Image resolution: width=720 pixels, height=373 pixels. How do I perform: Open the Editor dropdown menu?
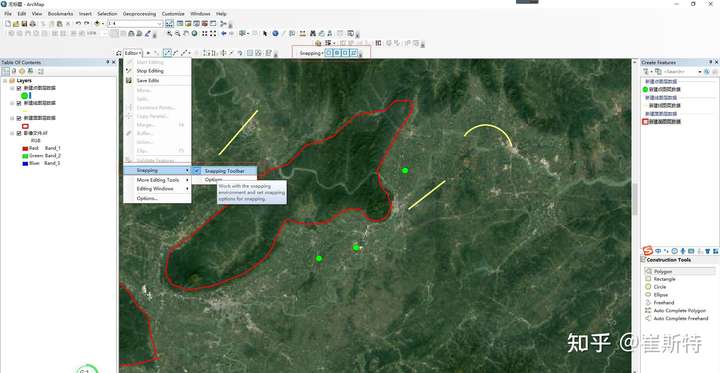coord(134,53)
